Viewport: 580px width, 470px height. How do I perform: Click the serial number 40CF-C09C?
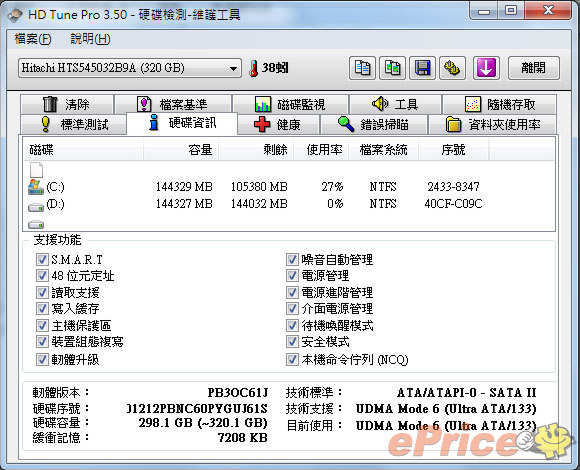click(453, 204)
